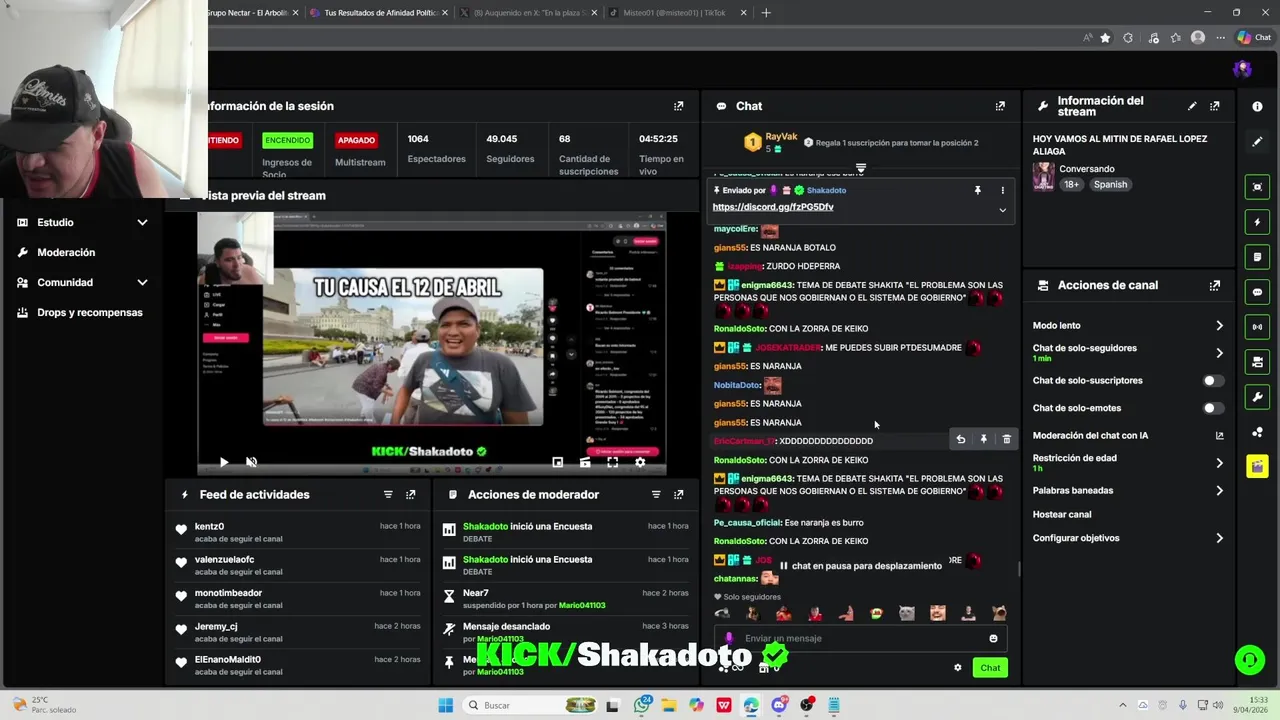Toggle broadcast signal widget in right sidebar
The width and height of the screenshot is (1280, 720).
(1257, 327)
